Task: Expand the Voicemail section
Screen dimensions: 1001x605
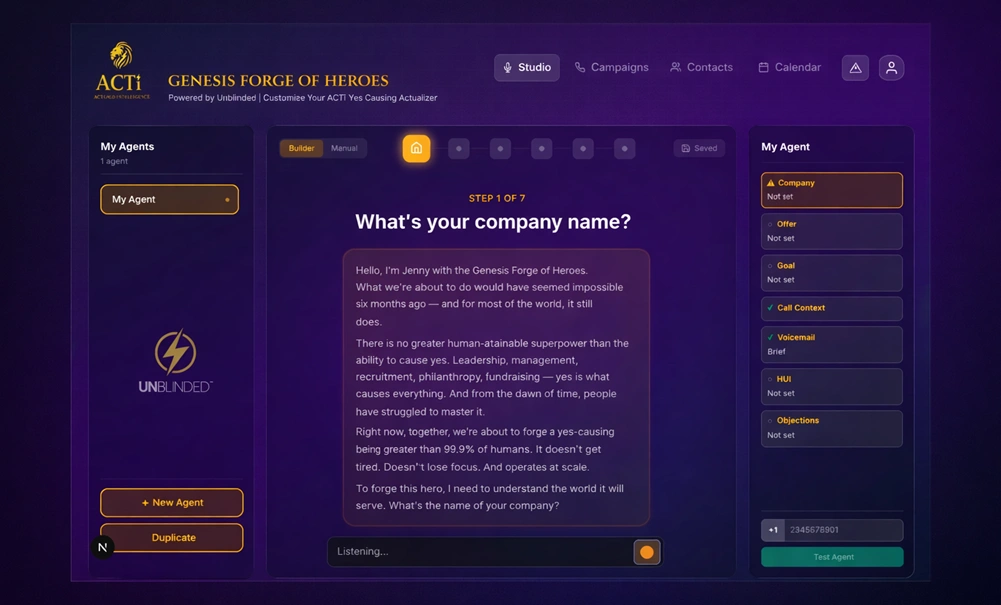Action: (831, 344)
